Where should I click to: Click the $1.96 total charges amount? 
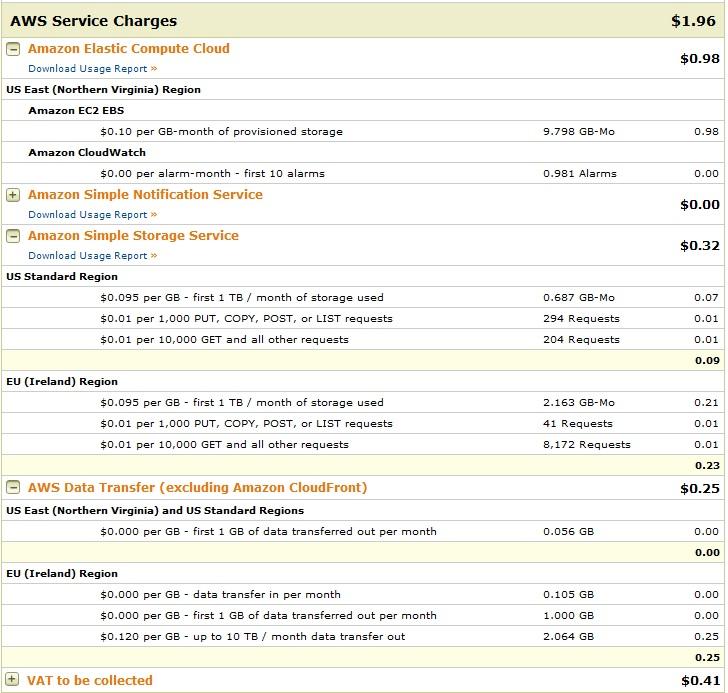tap(693, 21)
